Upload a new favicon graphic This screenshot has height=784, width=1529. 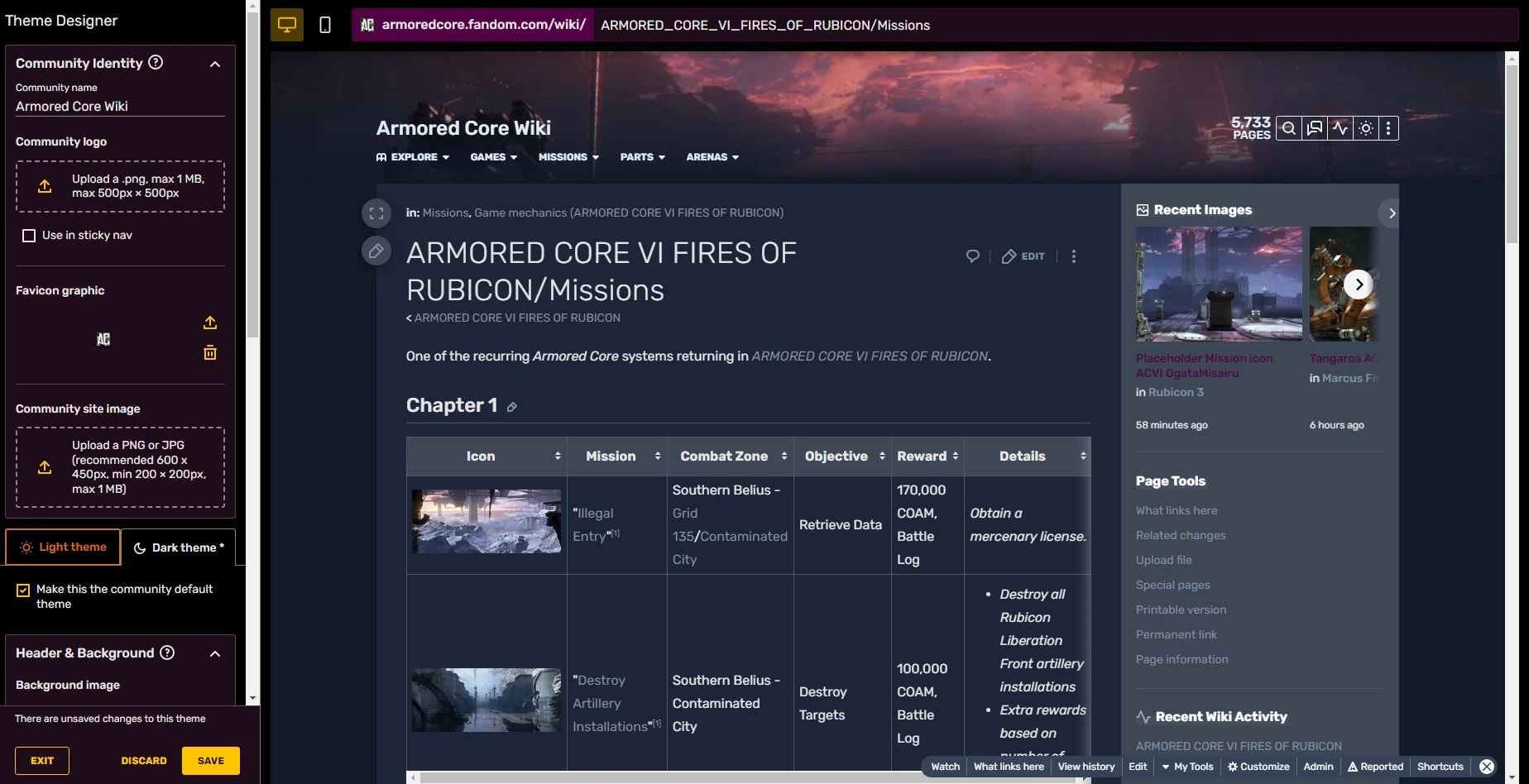pos(209,323)
